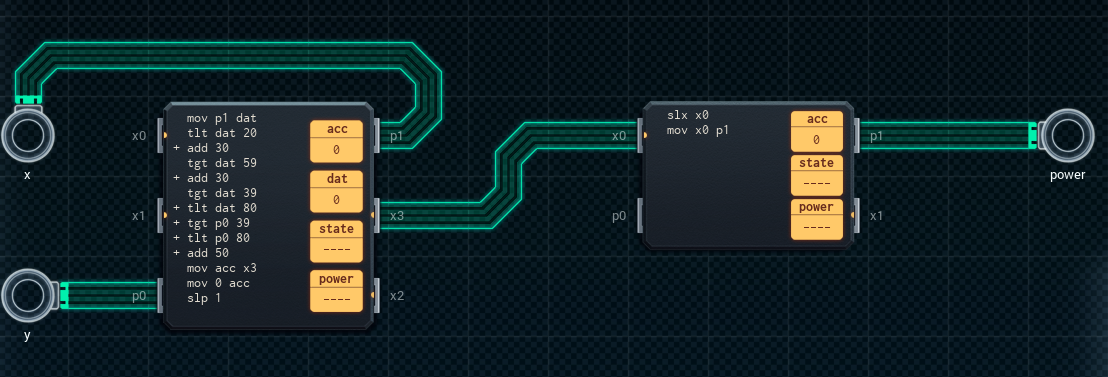
Task: Click the code line 'slx x0'
Action: (688, 115)
